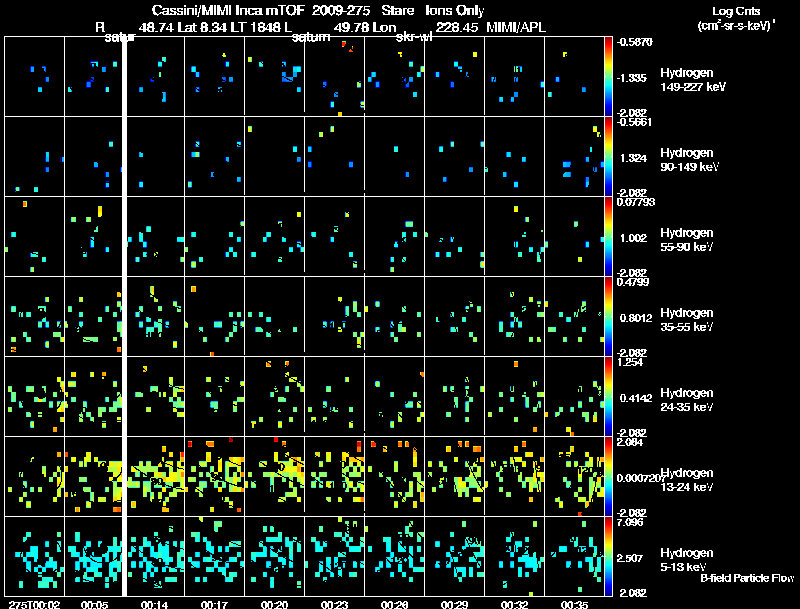800x609 pixels.
Task: Click the color scale bar for 55-90 keV
Action: point(608,236)
